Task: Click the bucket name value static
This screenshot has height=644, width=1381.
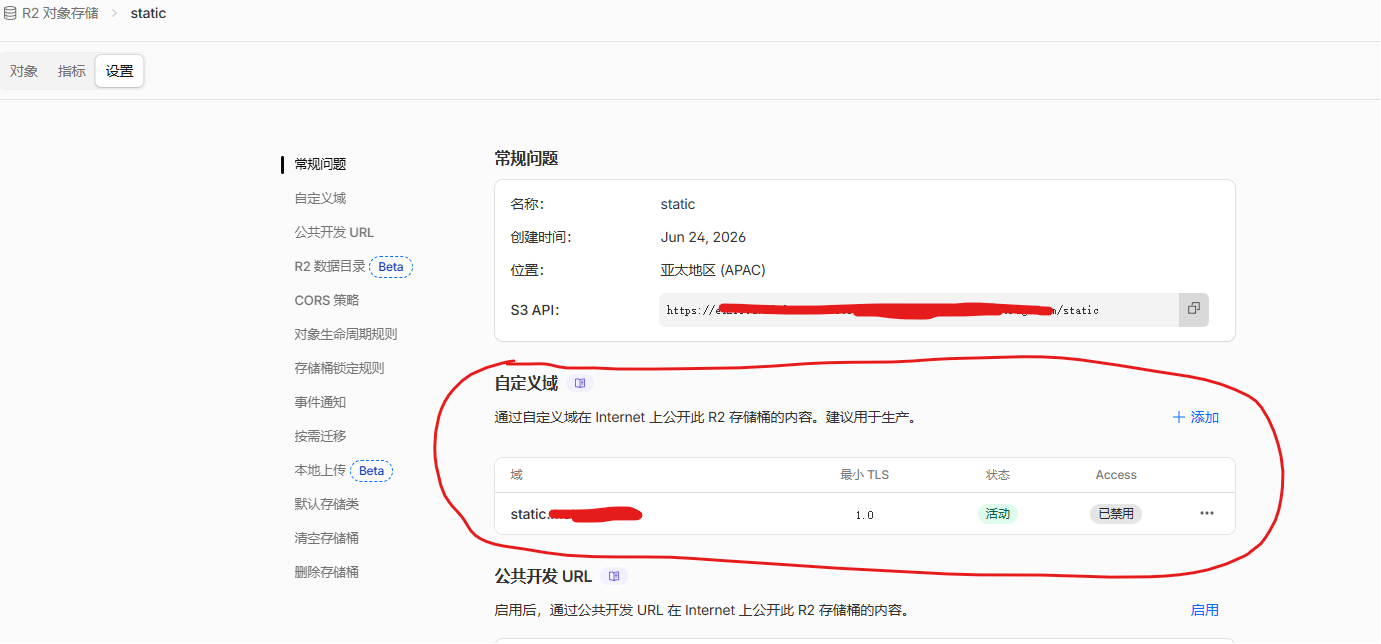Action: point(678,204)
